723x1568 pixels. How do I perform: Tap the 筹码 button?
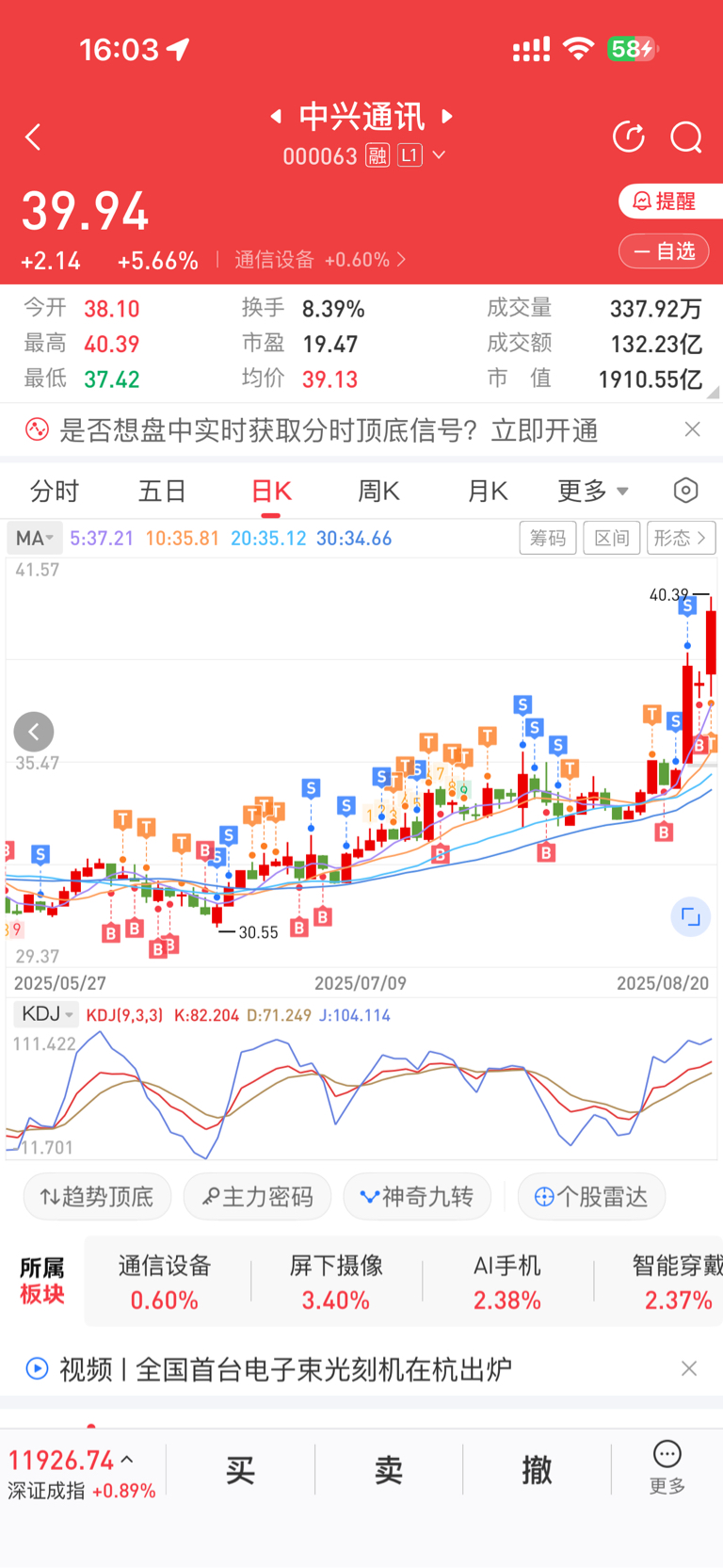pyautogui.click(x=548, y=538)
